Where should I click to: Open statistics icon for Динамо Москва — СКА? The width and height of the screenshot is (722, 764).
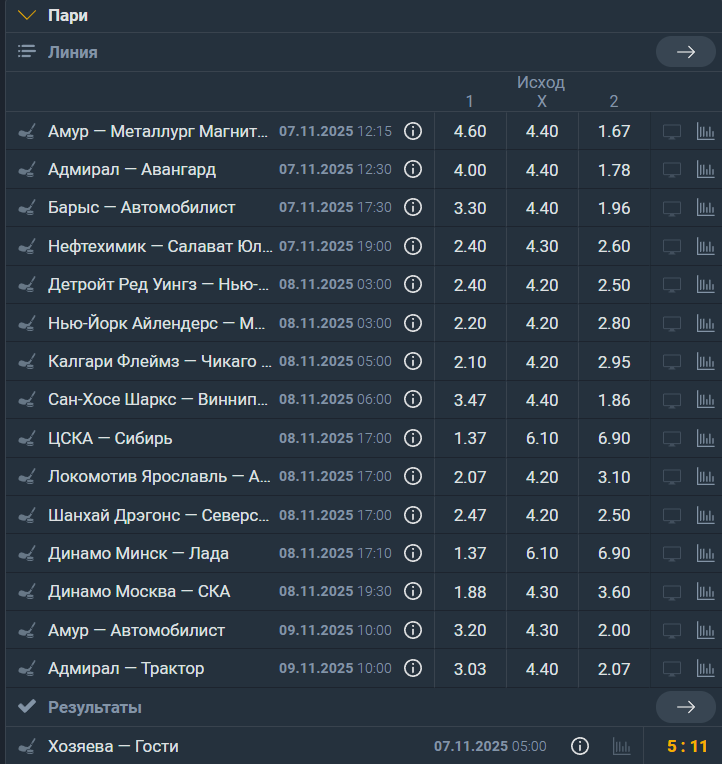706,592
